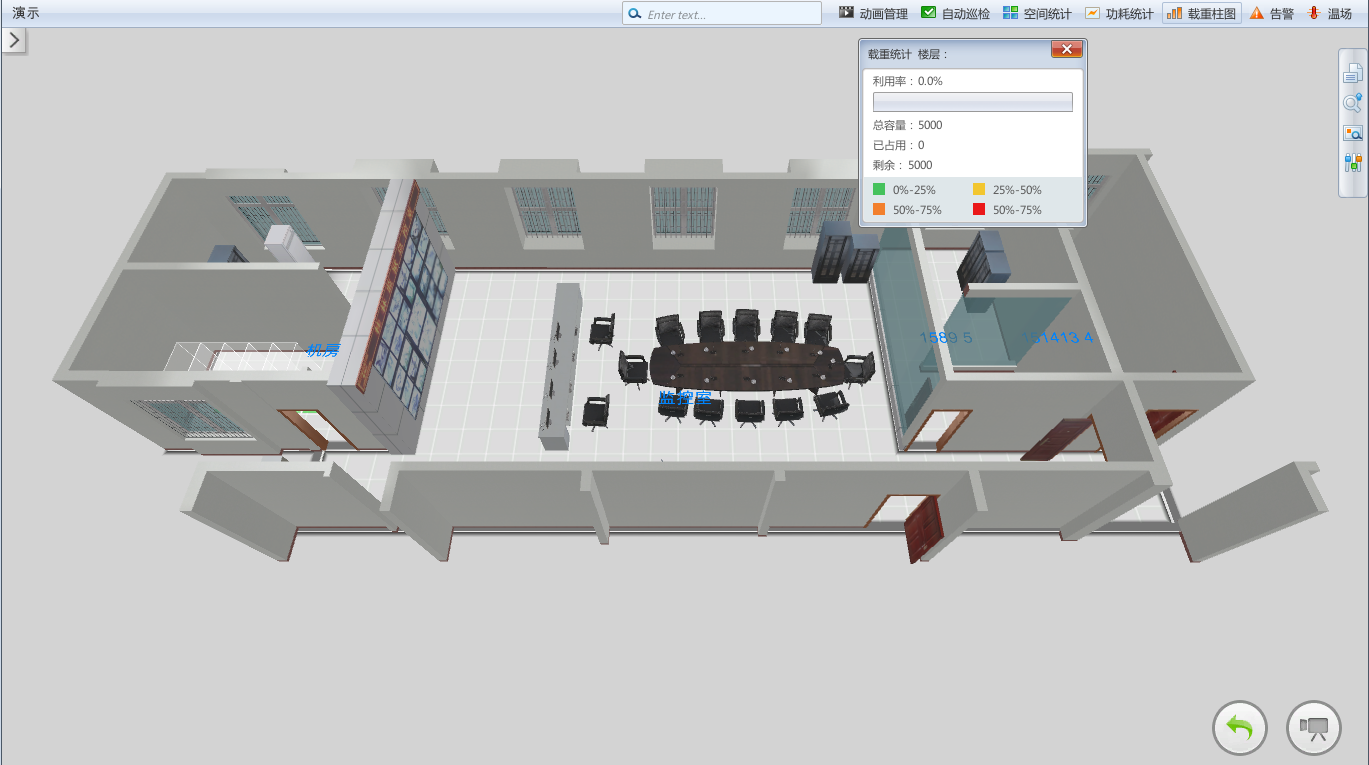Click the image search icon in sidebar

tap(1352, 133)
